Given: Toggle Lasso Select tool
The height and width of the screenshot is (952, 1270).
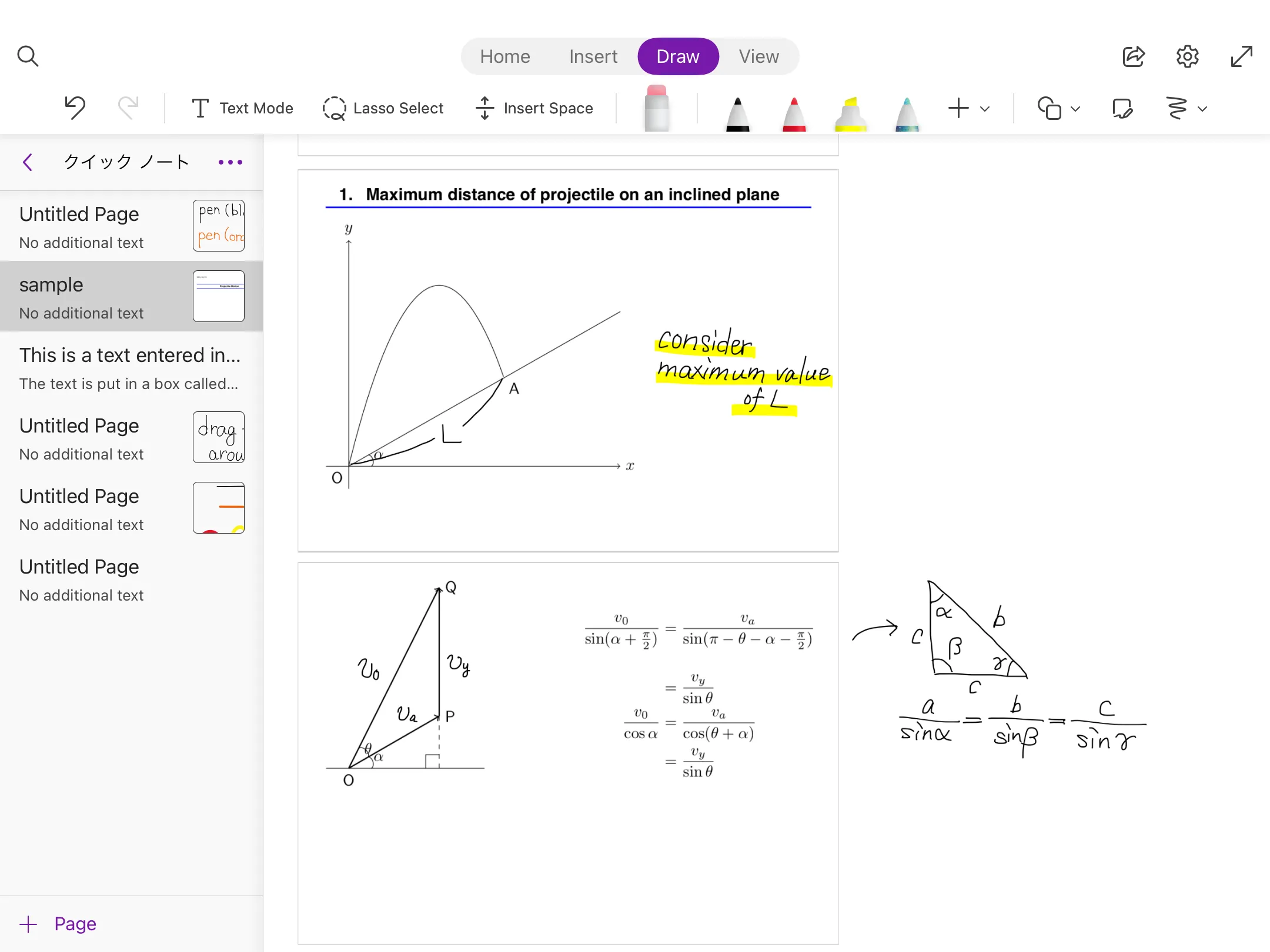Looking at the screenshot, I should pos(383,108).
